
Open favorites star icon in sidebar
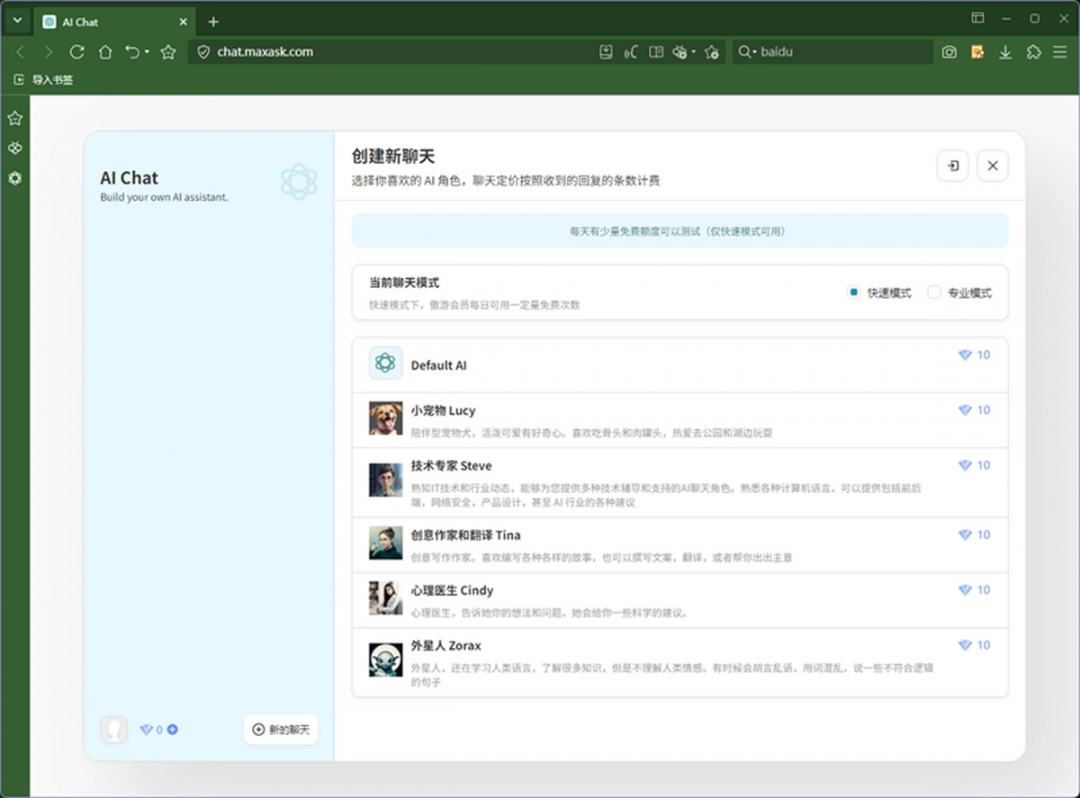[x=14, y=117]
